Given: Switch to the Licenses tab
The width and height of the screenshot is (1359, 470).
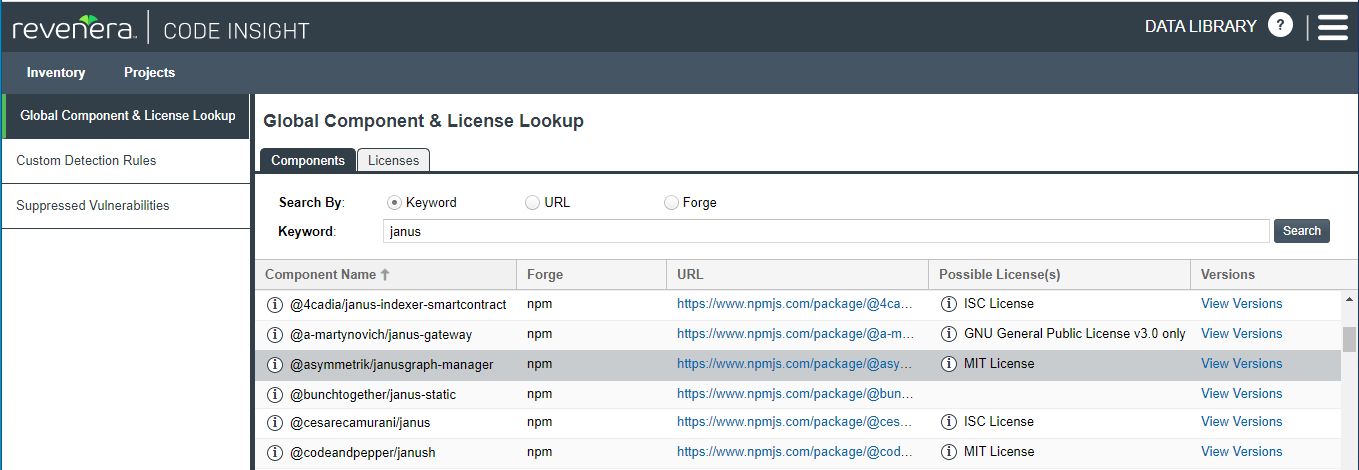Looking at the screenshot, I should [393, 160].
